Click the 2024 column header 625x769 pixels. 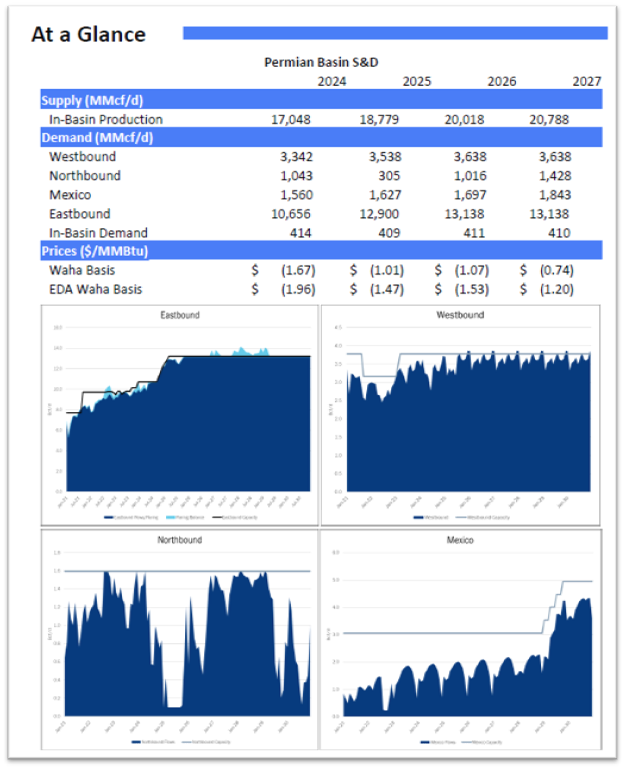point(332,81)
